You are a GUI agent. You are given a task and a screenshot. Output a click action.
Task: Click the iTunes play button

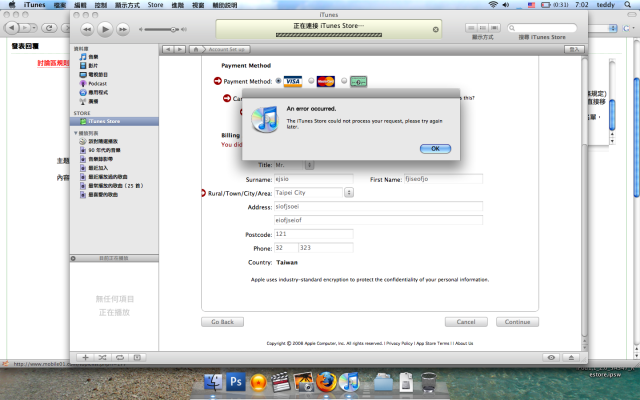click(x=105, y=29)
